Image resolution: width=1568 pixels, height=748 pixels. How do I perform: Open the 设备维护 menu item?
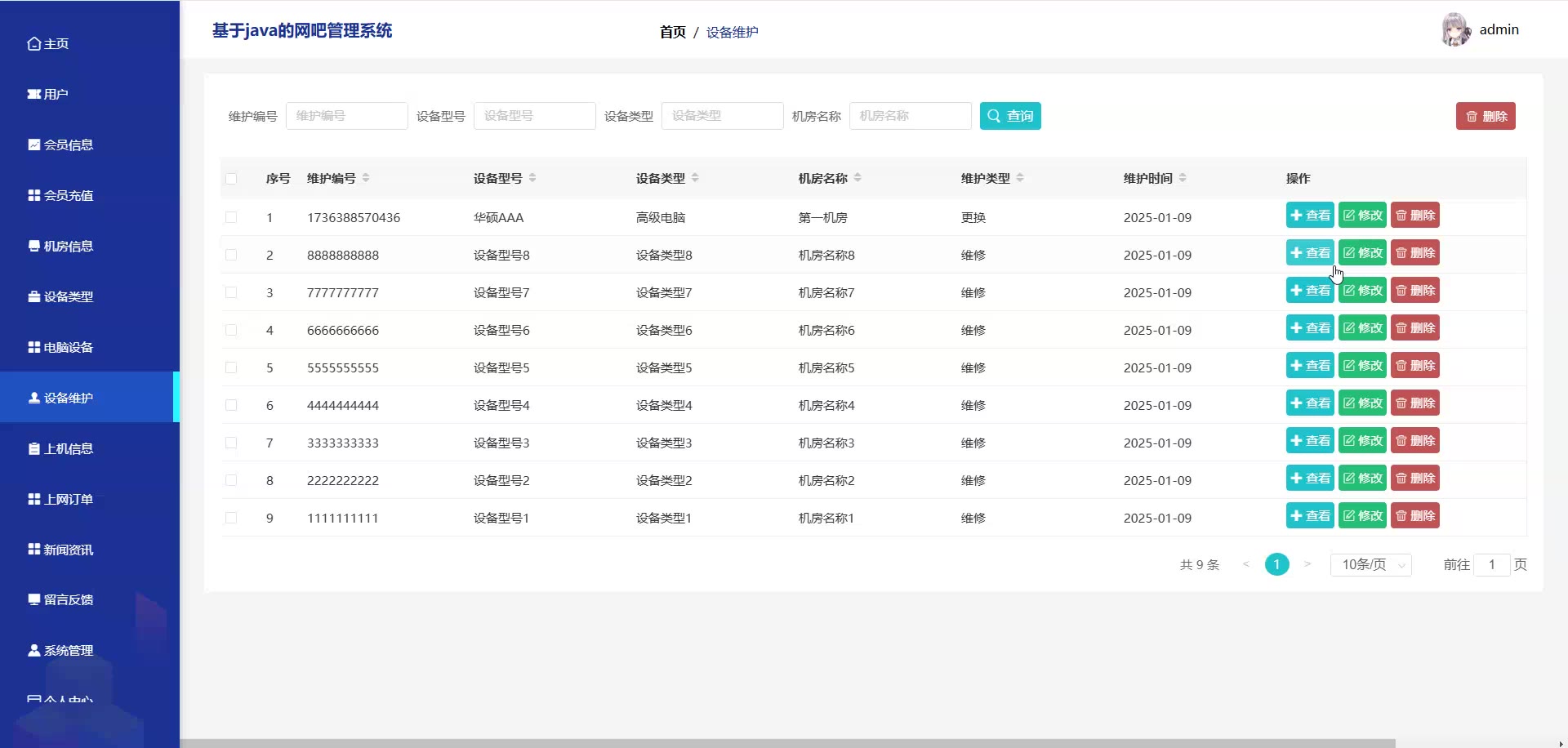click(x=90, y=398)
